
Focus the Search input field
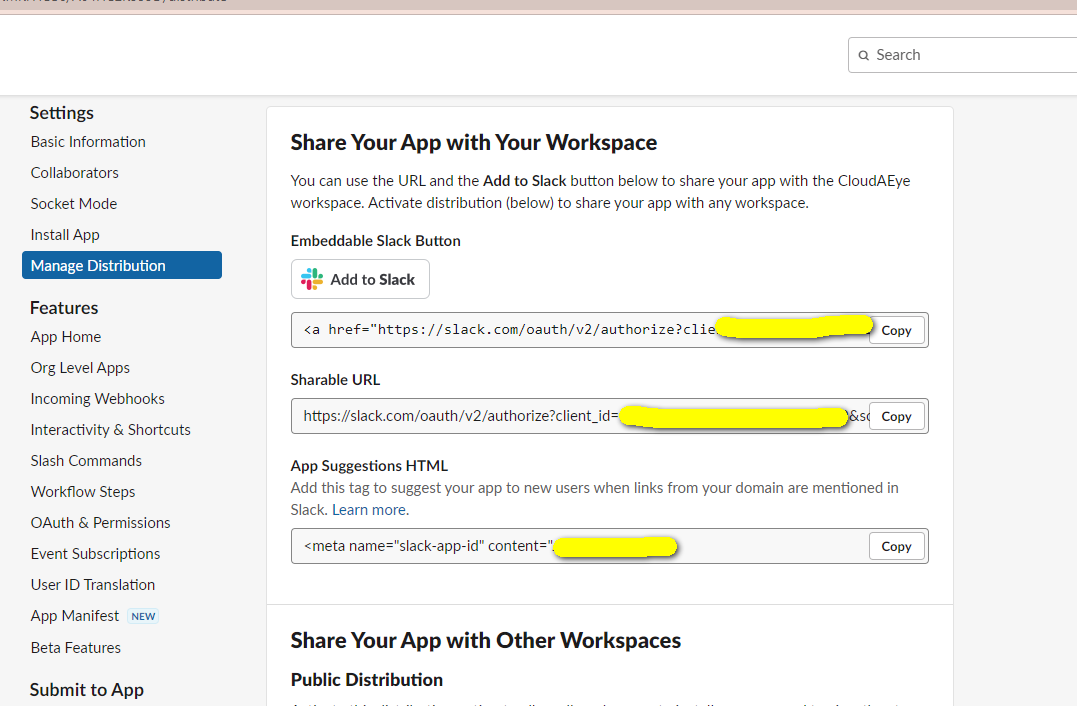pyautogui.click(x=962, y=55)
